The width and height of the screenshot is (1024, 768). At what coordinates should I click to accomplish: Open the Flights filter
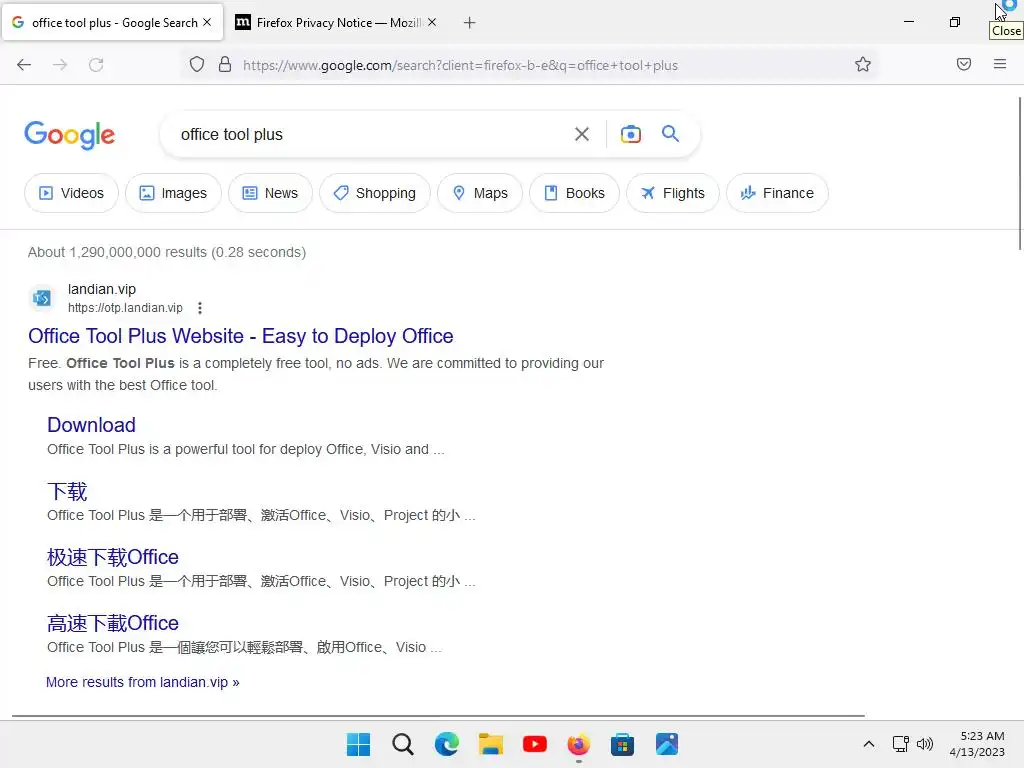(673, 193)
